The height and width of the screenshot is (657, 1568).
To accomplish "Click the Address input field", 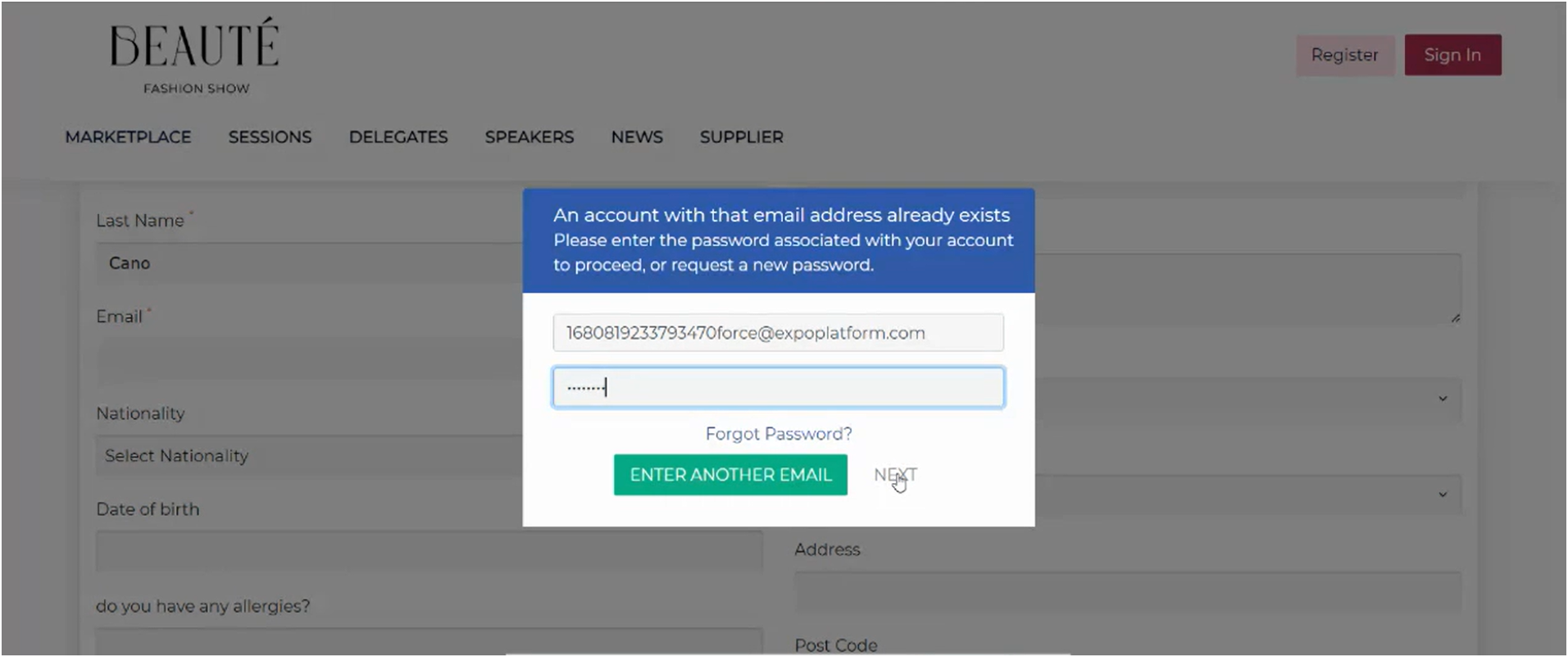I will click(1127, 592).
